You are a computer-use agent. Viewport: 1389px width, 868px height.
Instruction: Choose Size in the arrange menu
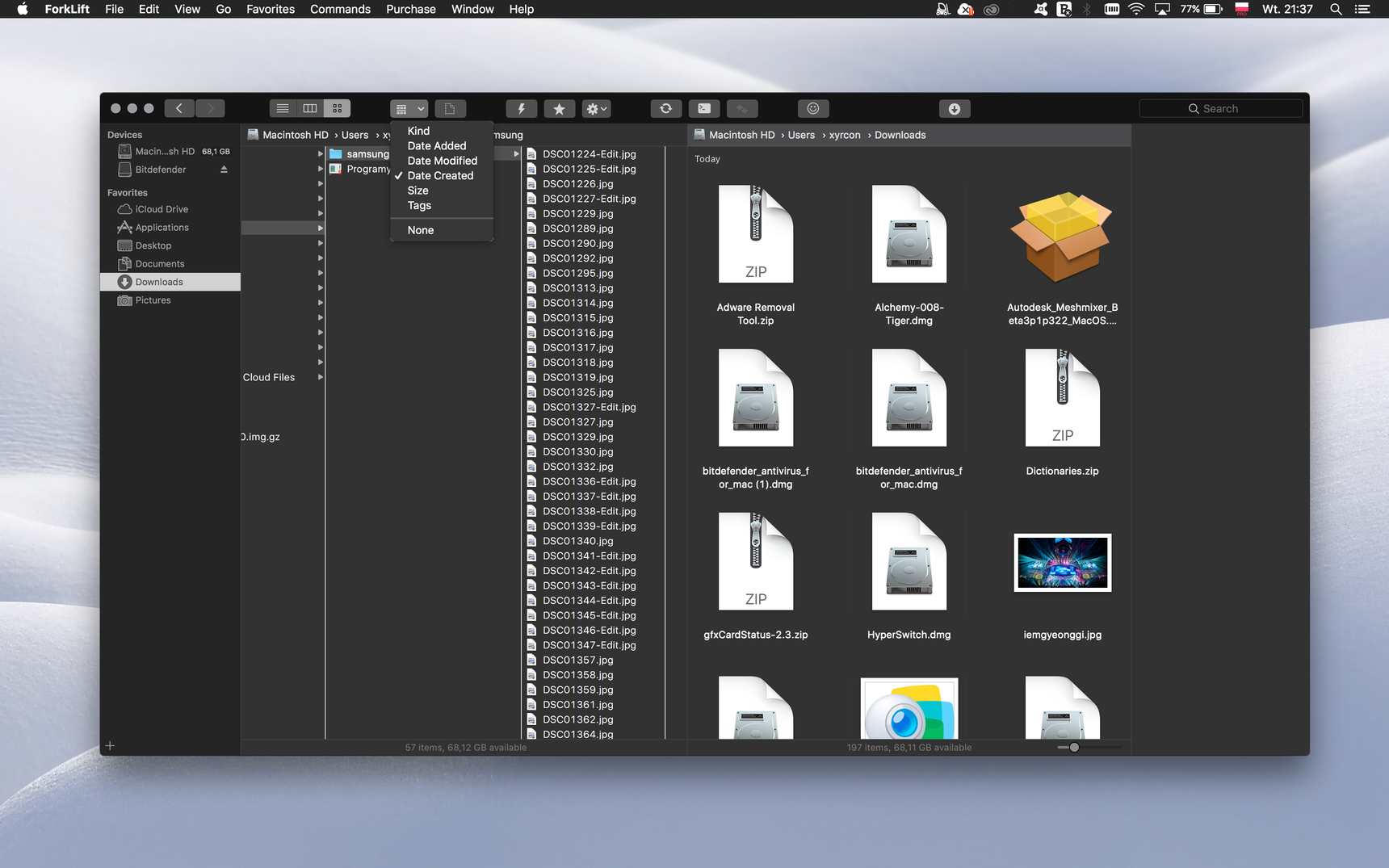point(442,191)
